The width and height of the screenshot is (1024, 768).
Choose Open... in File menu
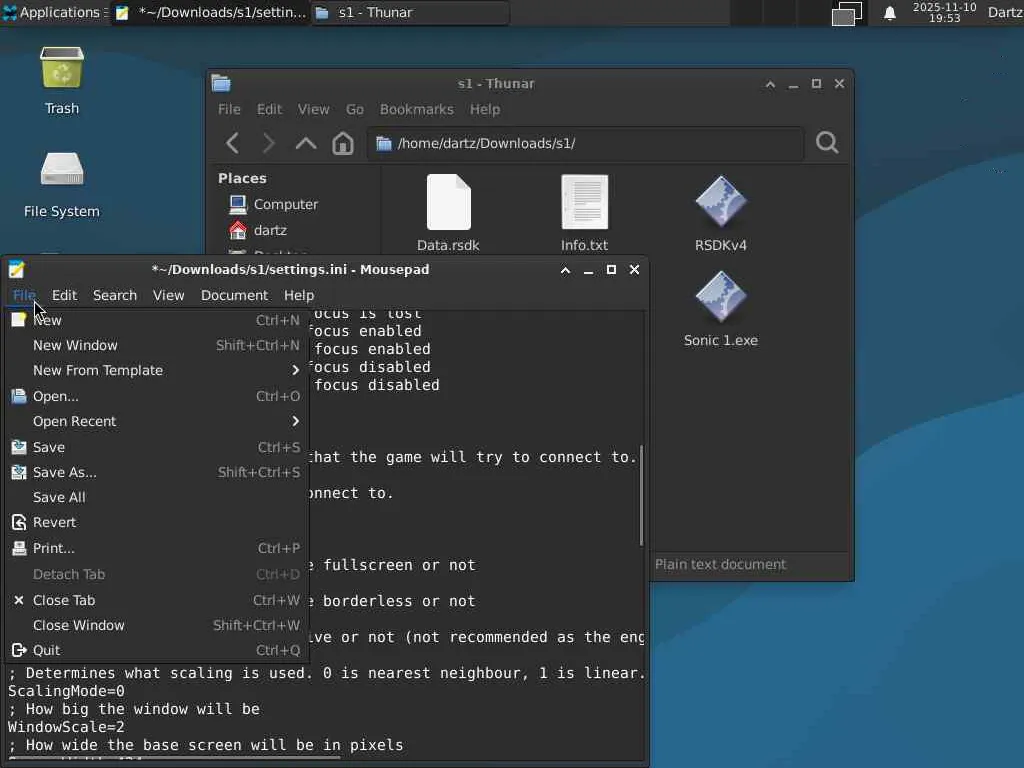(156, 396)
